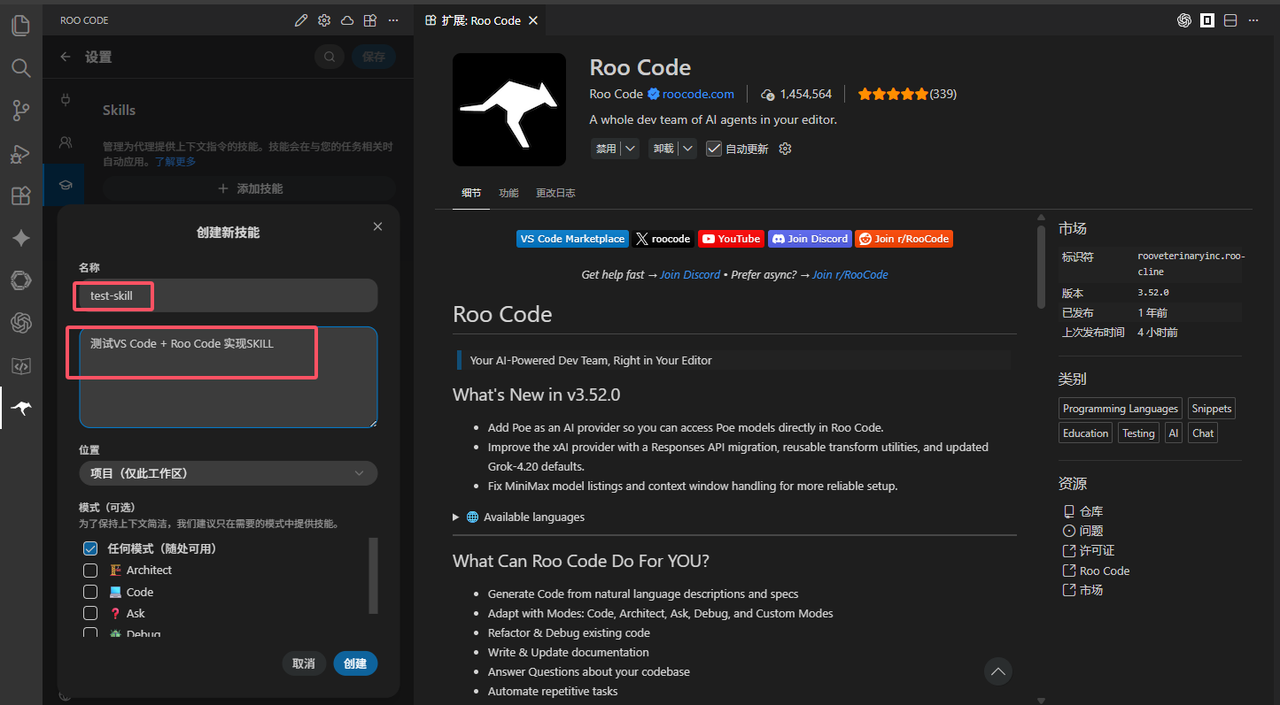Click the search icon in the settings header

[329, 57]
